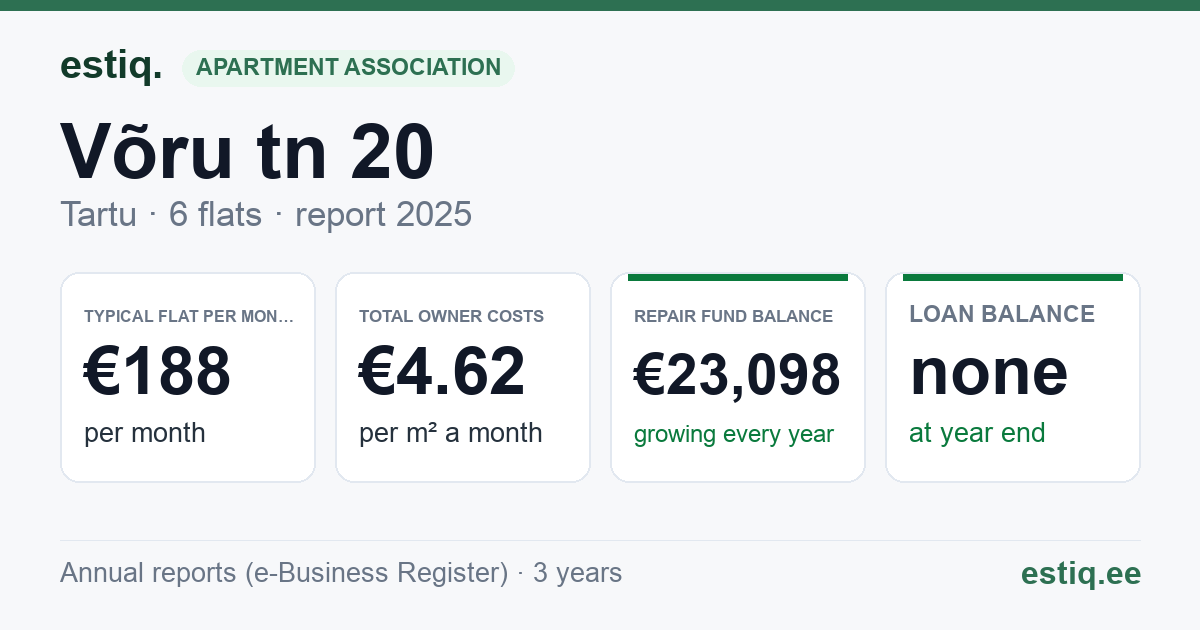This screenshot has height=630, width=1200.
Task: Click the €188 value
Action: pos(157,372)
